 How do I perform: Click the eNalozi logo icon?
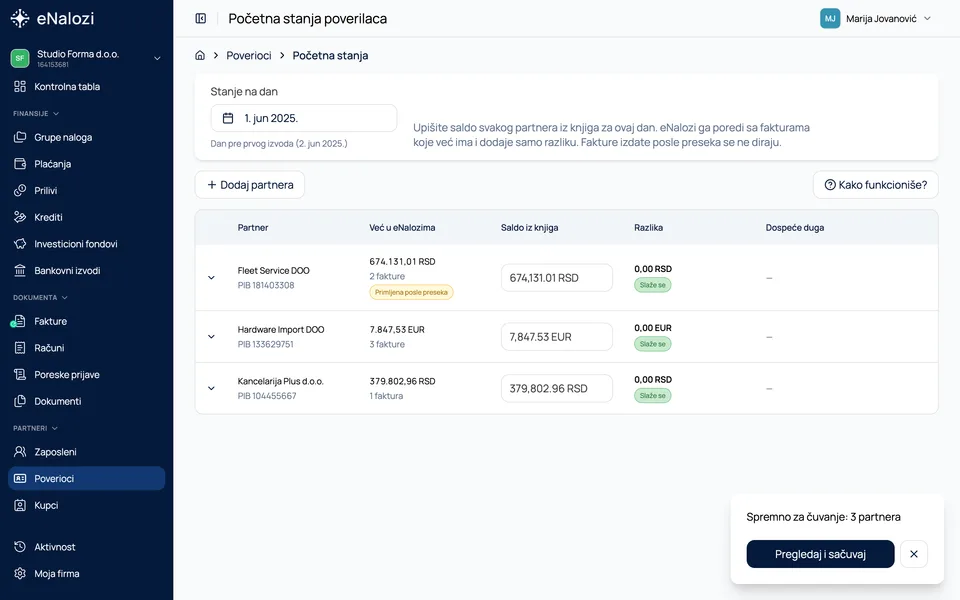pyautogui.click(x=20, y=18)
